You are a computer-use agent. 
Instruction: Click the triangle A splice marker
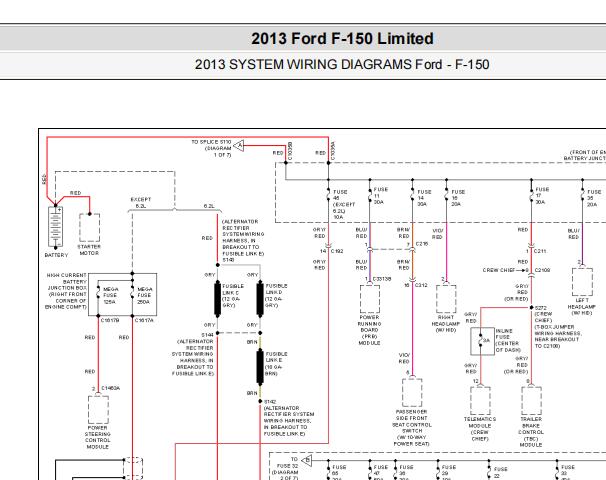click(x=239, y=145)
